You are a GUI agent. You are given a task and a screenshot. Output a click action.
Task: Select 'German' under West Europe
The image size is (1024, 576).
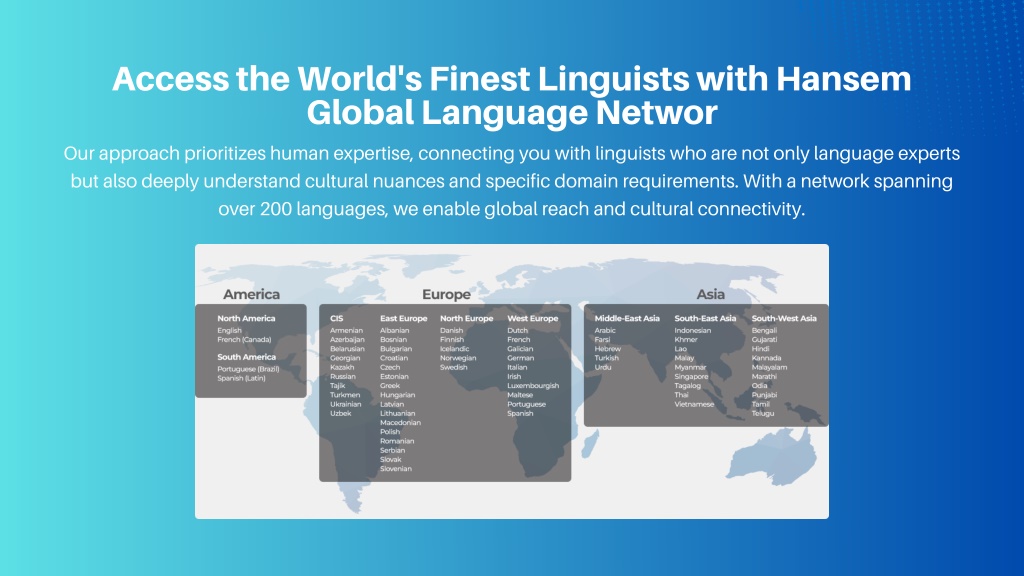click(x=520, y=358)
